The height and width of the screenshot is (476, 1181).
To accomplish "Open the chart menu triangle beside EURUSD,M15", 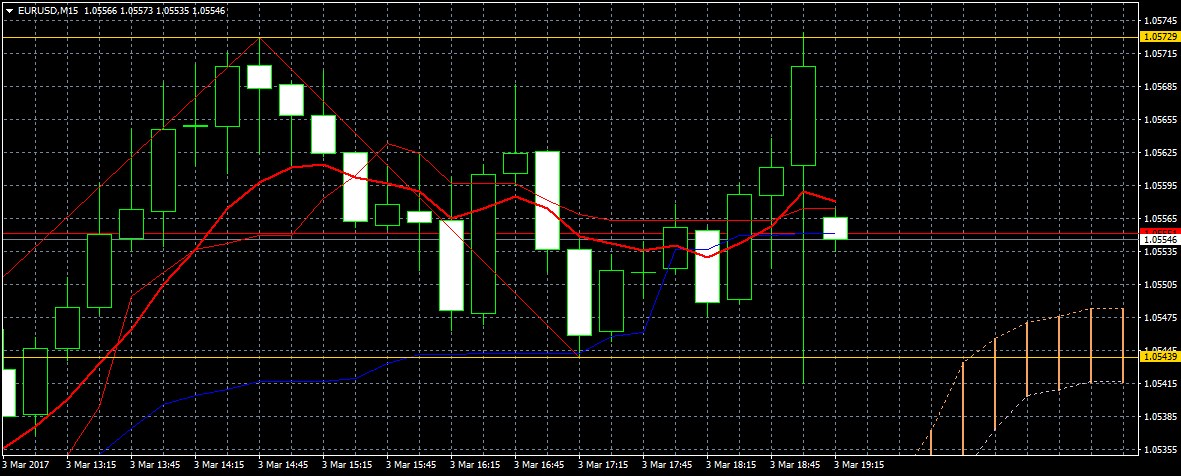I will coord(9,11).
